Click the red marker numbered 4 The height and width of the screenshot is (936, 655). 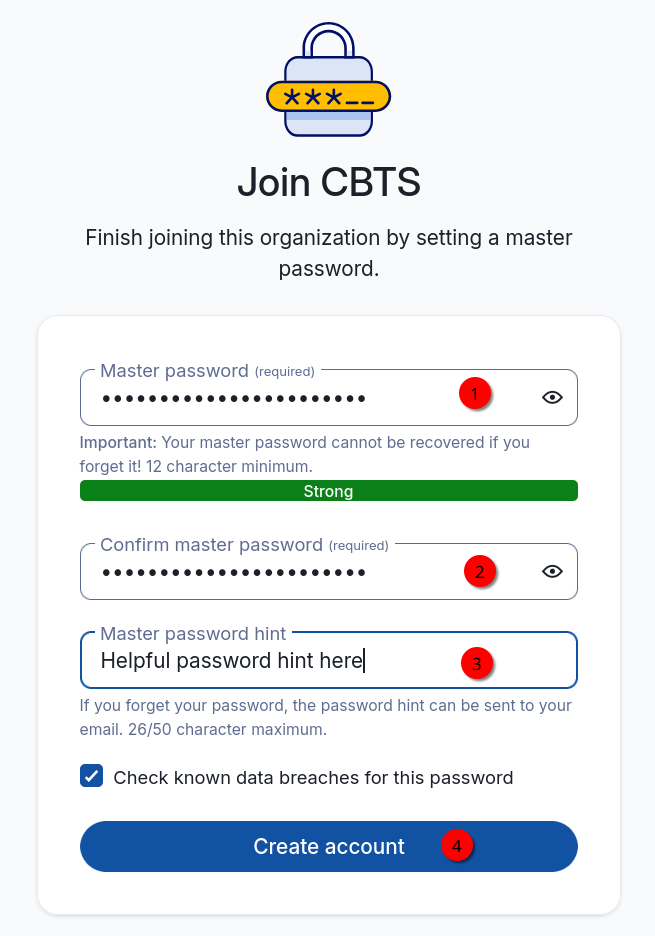(x=457, y=846)
